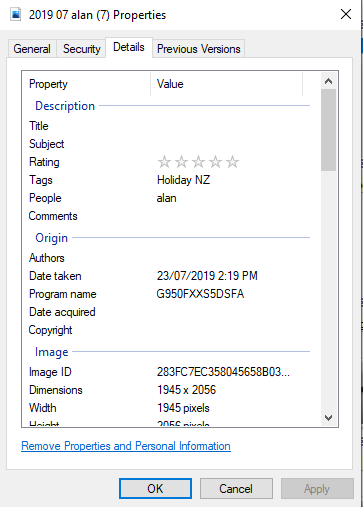Set rating to three stars

pos(198,162)
